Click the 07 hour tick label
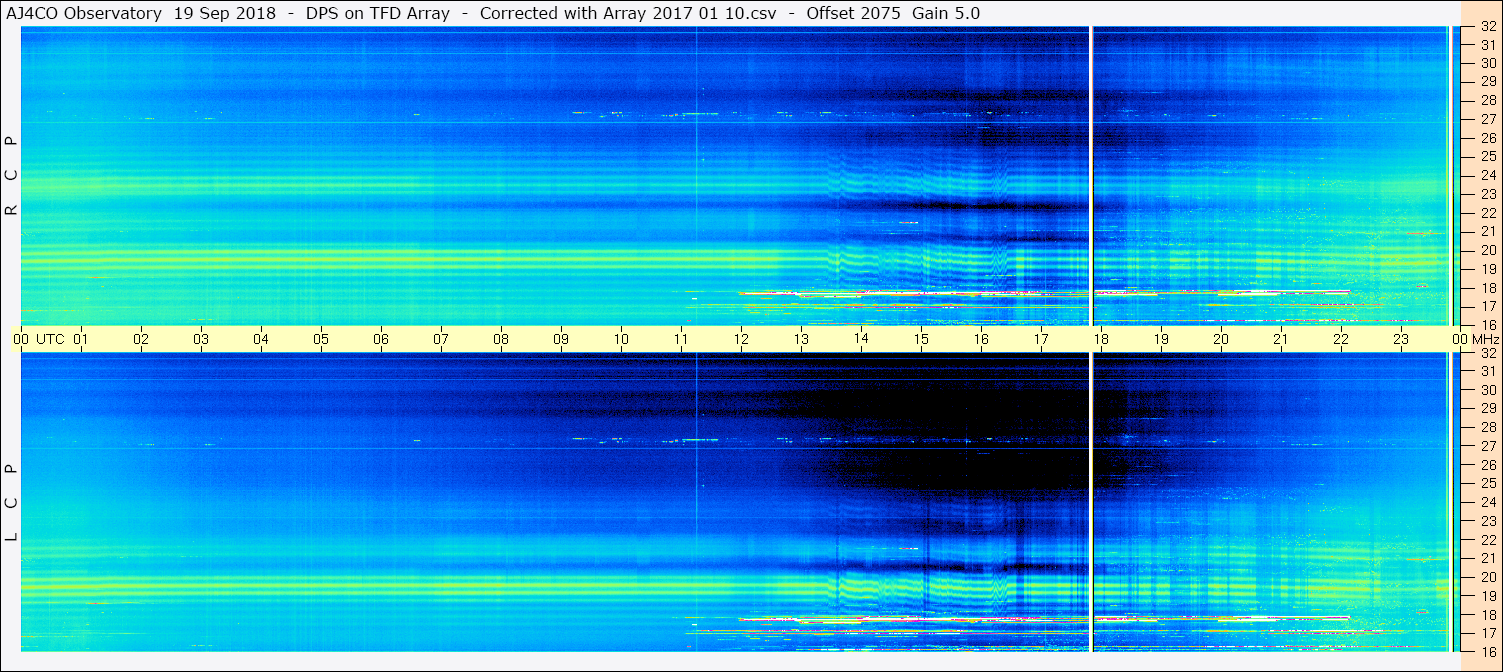The image size is (1503, 672). [441, 339]
